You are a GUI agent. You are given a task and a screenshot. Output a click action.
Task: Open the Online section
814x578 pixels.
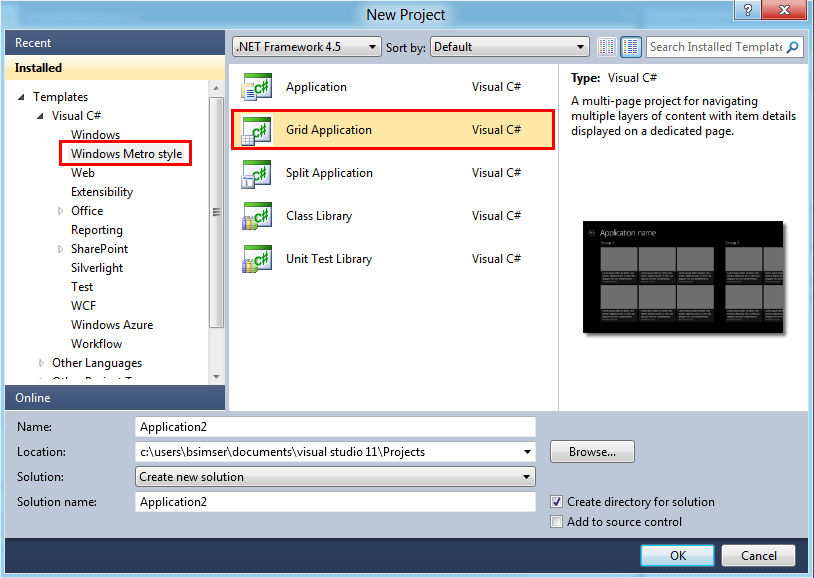[x=115, y=398]
